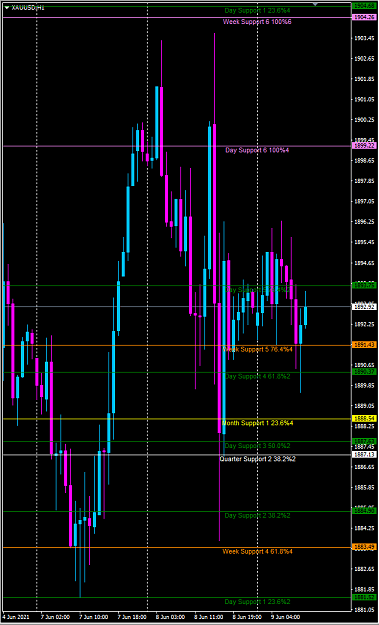Click the 1903.45 price scale value
Image resolution: width=379 pixels, height=625 pixels.
pos(364,38)
